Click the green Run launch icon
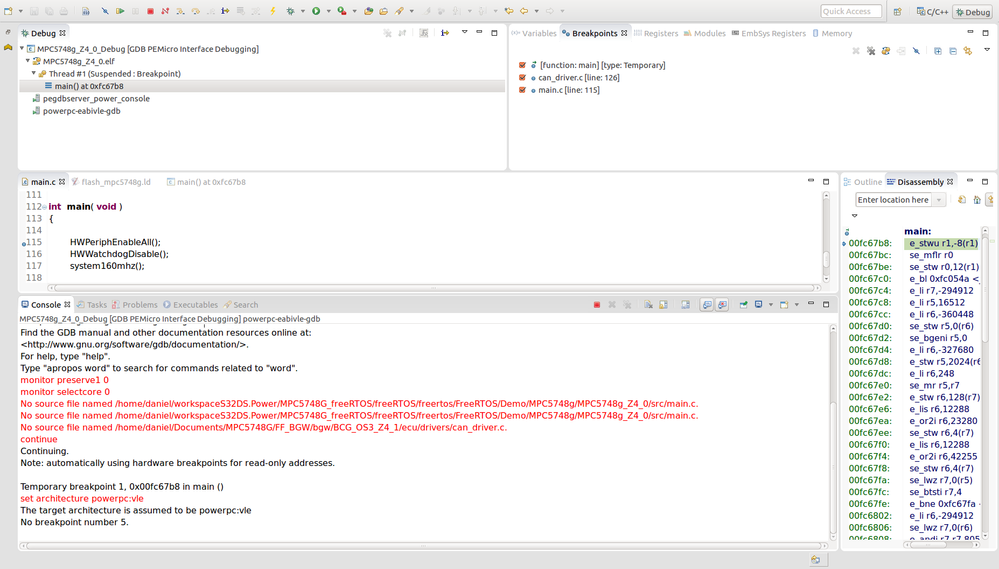The width and height of the screenshot is (999, 569). point(316,11)
